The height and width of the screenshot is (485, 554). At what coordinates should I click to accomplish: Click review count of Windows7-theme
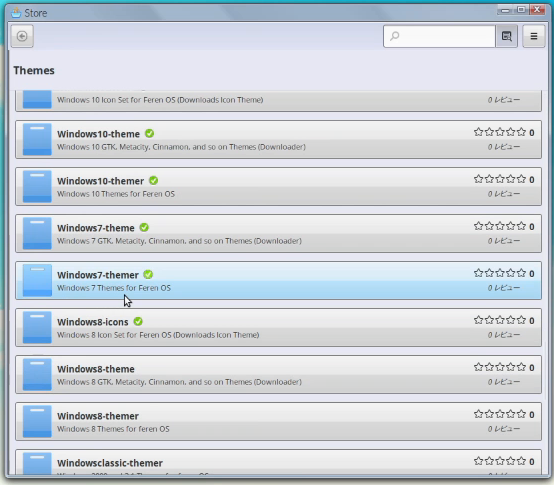(x=504, y=241)
